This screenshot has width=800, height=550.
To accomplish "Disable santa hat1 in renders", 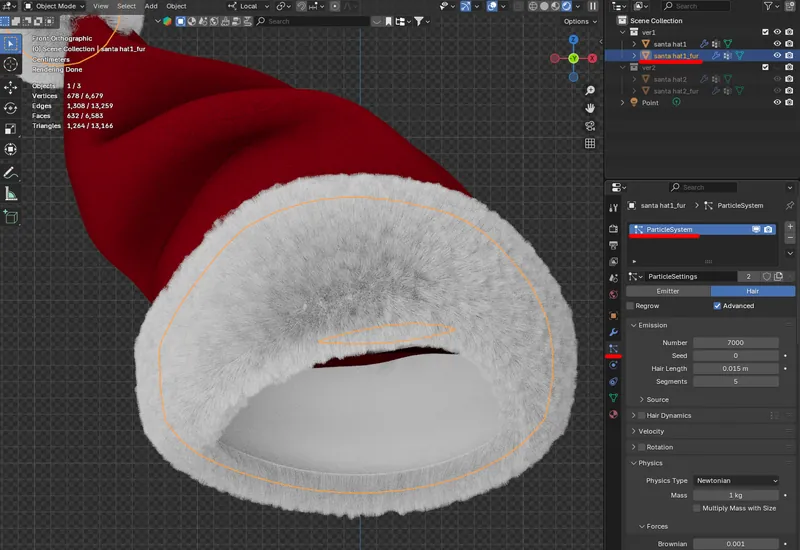I will pyautogui.click(x=789, y=43).
